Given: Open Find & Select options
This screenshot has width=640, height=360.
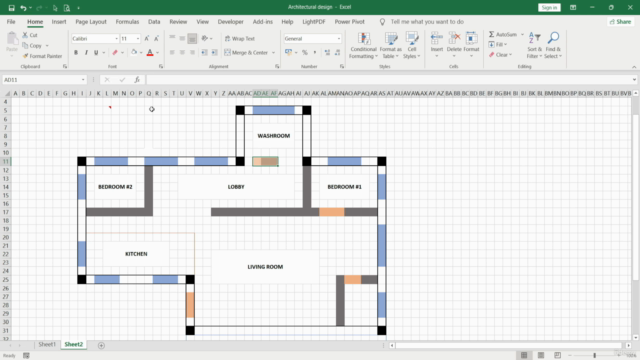Looking at the screenshot, I should click(553, 45).
